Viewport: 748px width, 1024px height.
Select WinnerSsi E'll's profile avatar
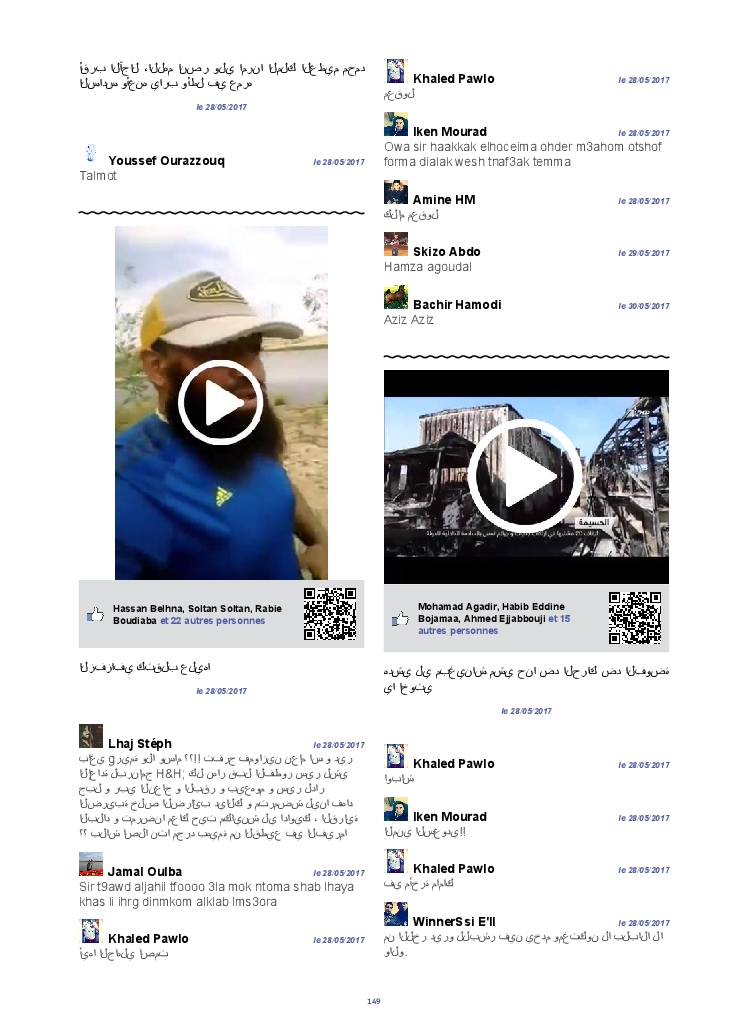point(396,914)
